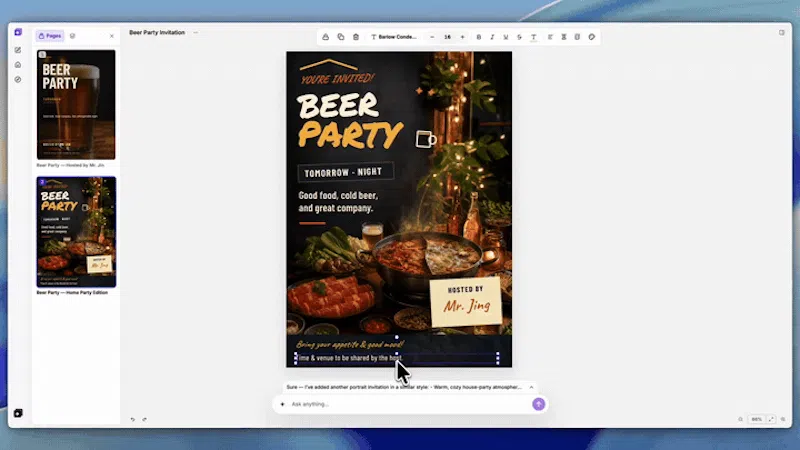The width and height of the screenshot is (800, 450).
Task: Click the Time & venue text box
Action: click(397, 358)
